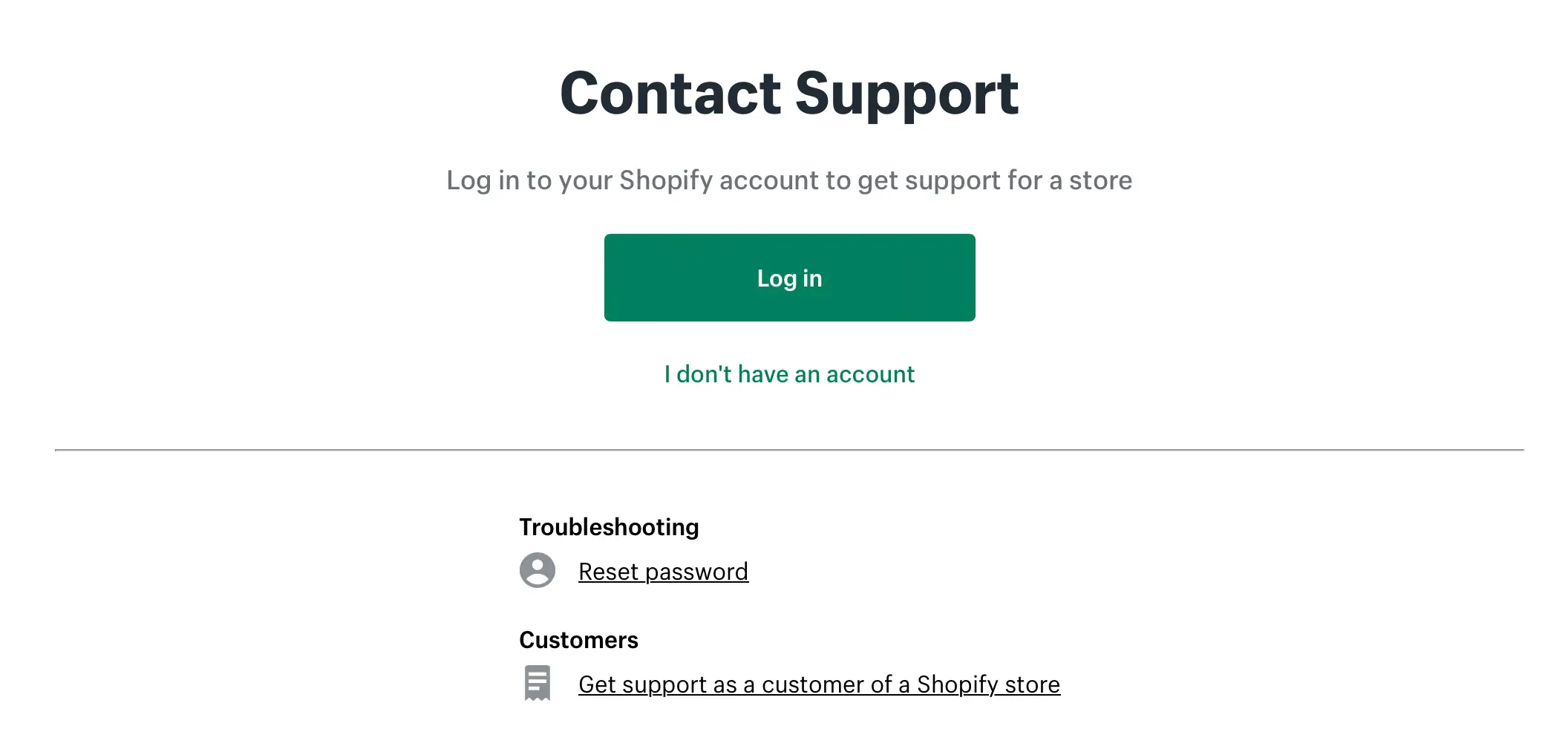Click the word "account" in the green sign-up link
This screenshot has height=729, width=1568.
coord(870,374)
